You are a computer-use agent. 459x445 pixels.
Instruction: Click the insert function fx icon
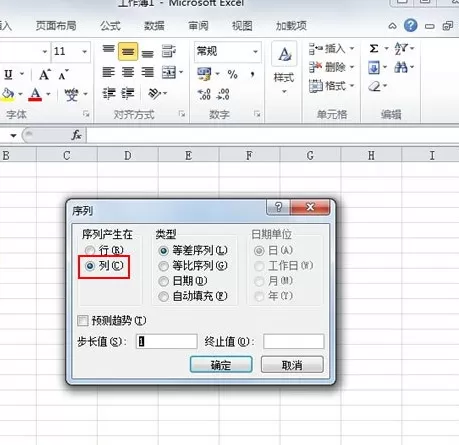pos(76,135)
